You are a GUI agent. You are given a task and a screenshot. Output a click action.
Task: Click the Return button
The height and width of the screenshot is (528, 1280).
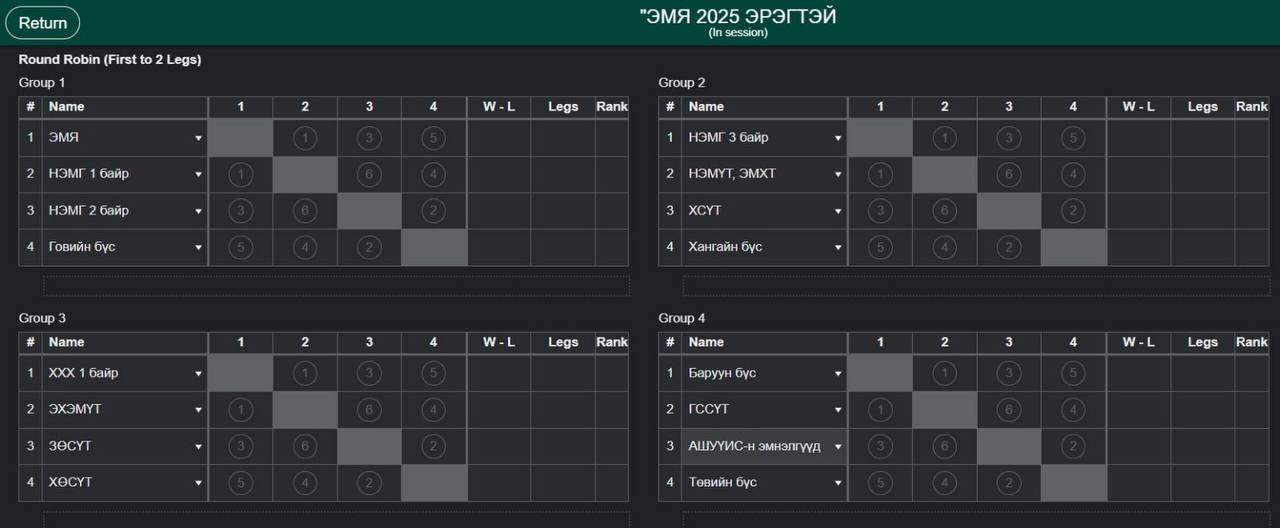coord(43,23)
